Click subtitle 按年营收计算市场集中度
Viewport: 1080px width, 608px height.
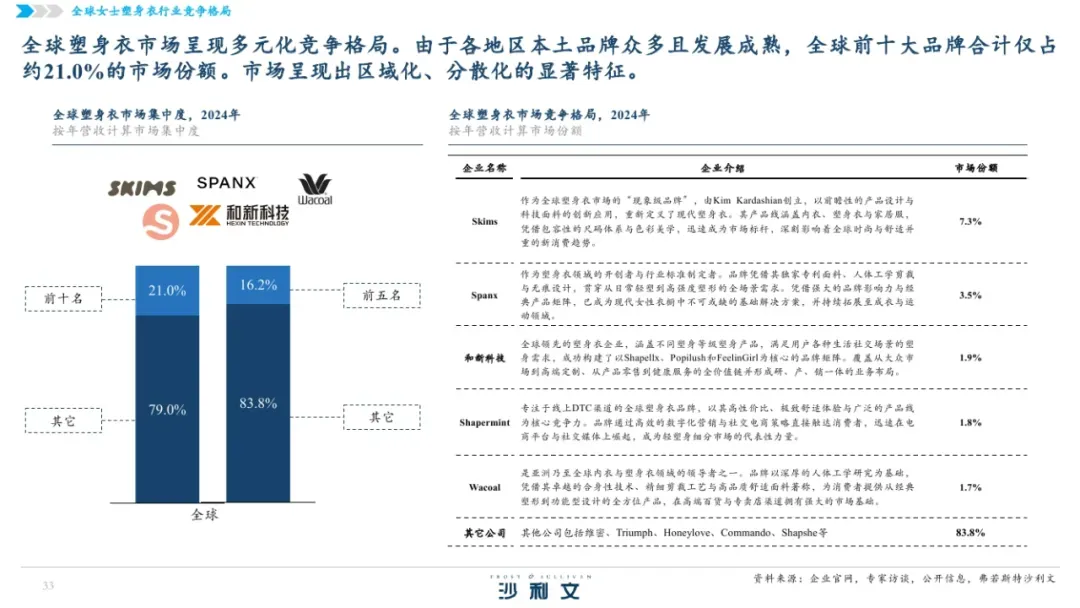point(126,131)
